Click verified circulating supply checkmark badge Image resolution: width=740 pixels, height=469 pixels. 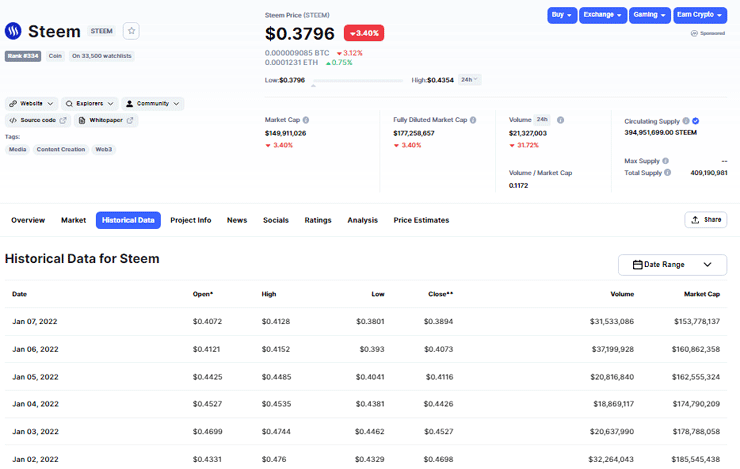click(x=696, y=121)
